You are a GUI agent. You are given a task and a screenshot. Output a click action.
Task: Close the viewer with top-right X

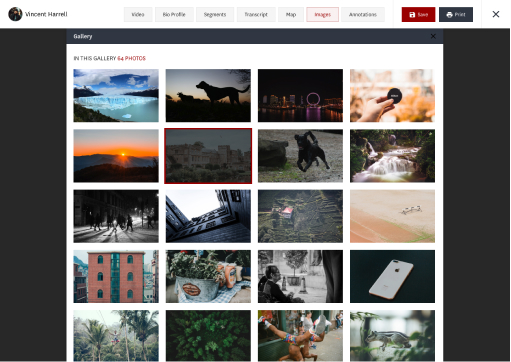tap(496, 14)
